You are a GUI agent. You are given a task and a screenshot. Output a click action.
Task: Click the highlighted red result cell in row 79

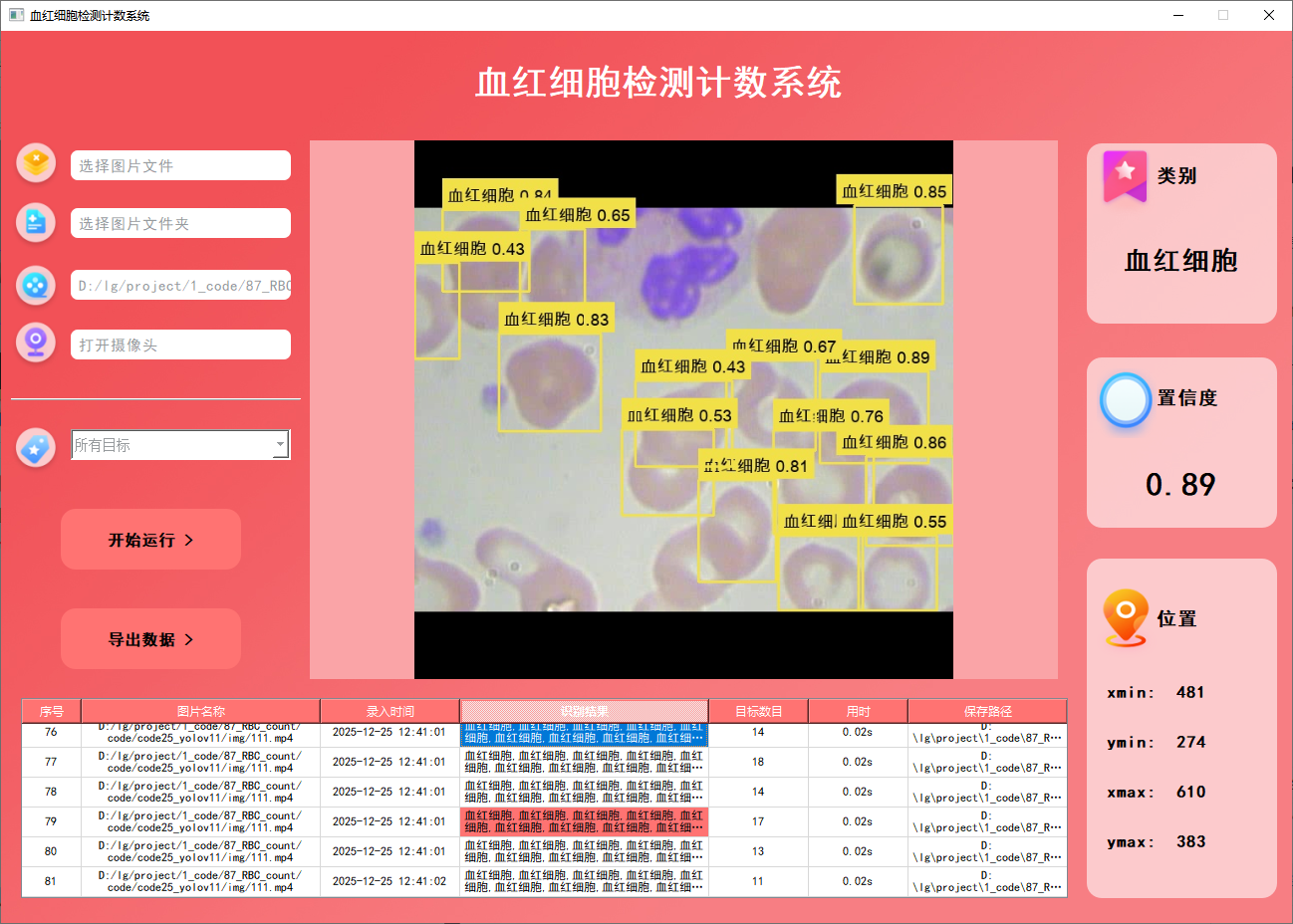pyautogui.click(x=584, y=821)
